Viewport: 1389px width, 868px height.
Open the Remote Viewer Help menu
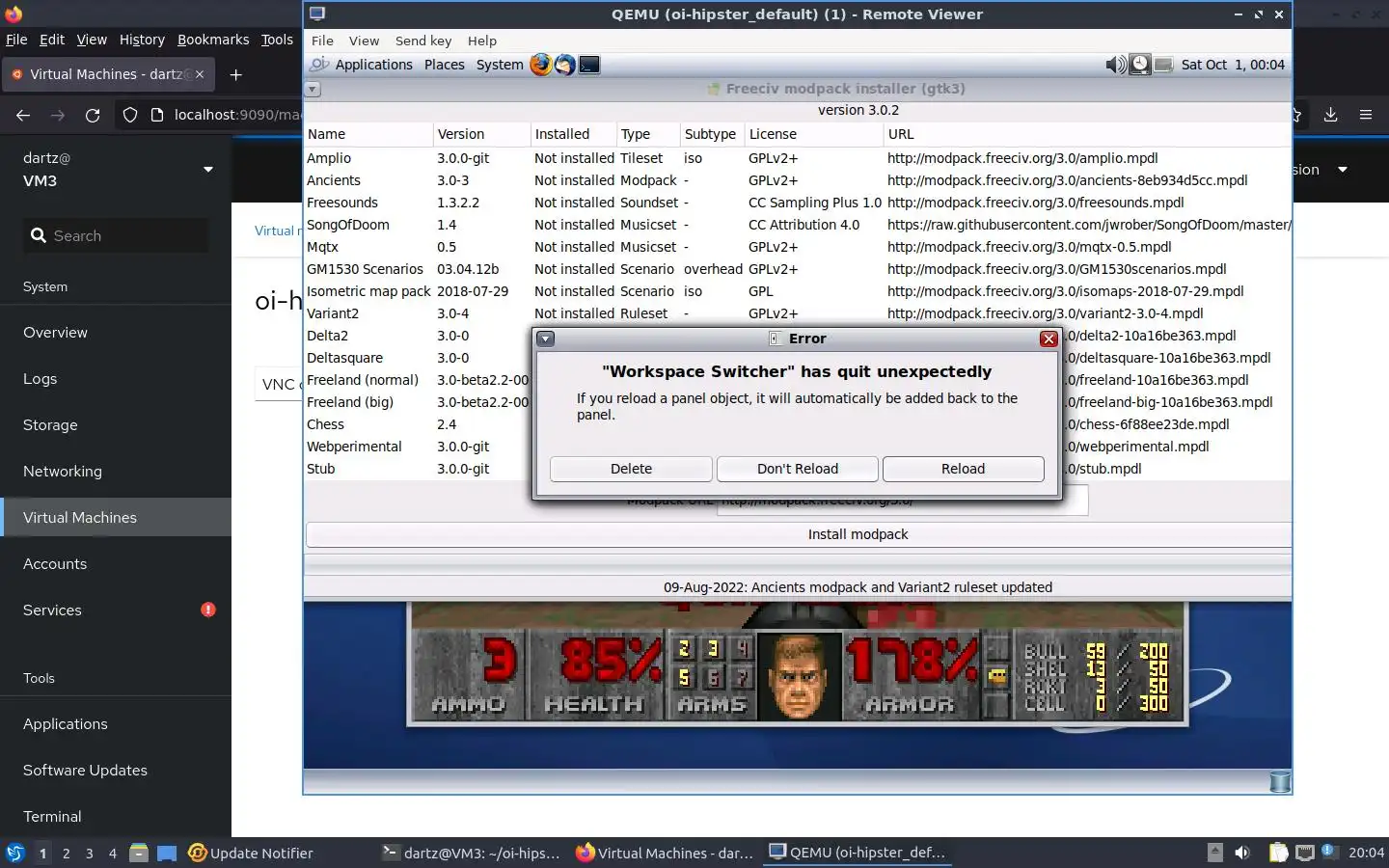tap(482, 41)
